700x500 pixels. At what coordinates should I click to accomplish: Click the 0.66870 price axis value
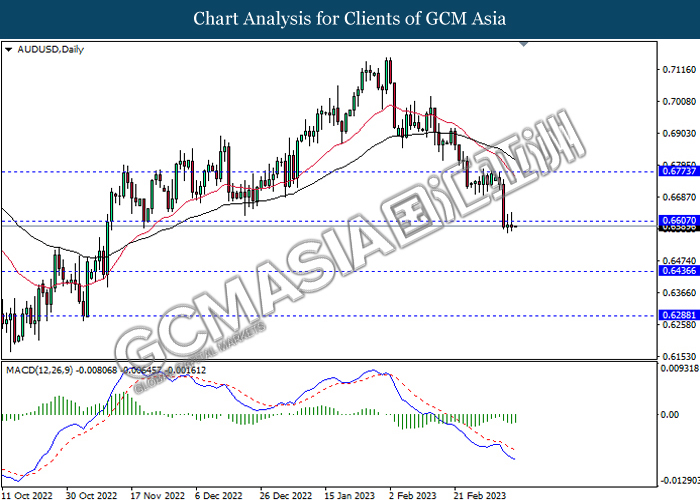(x=679, y=197)
